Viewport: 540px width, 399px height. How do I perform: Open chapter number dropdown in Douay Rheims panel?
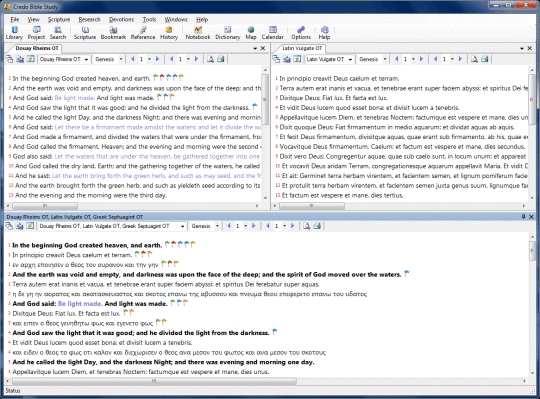149,59
